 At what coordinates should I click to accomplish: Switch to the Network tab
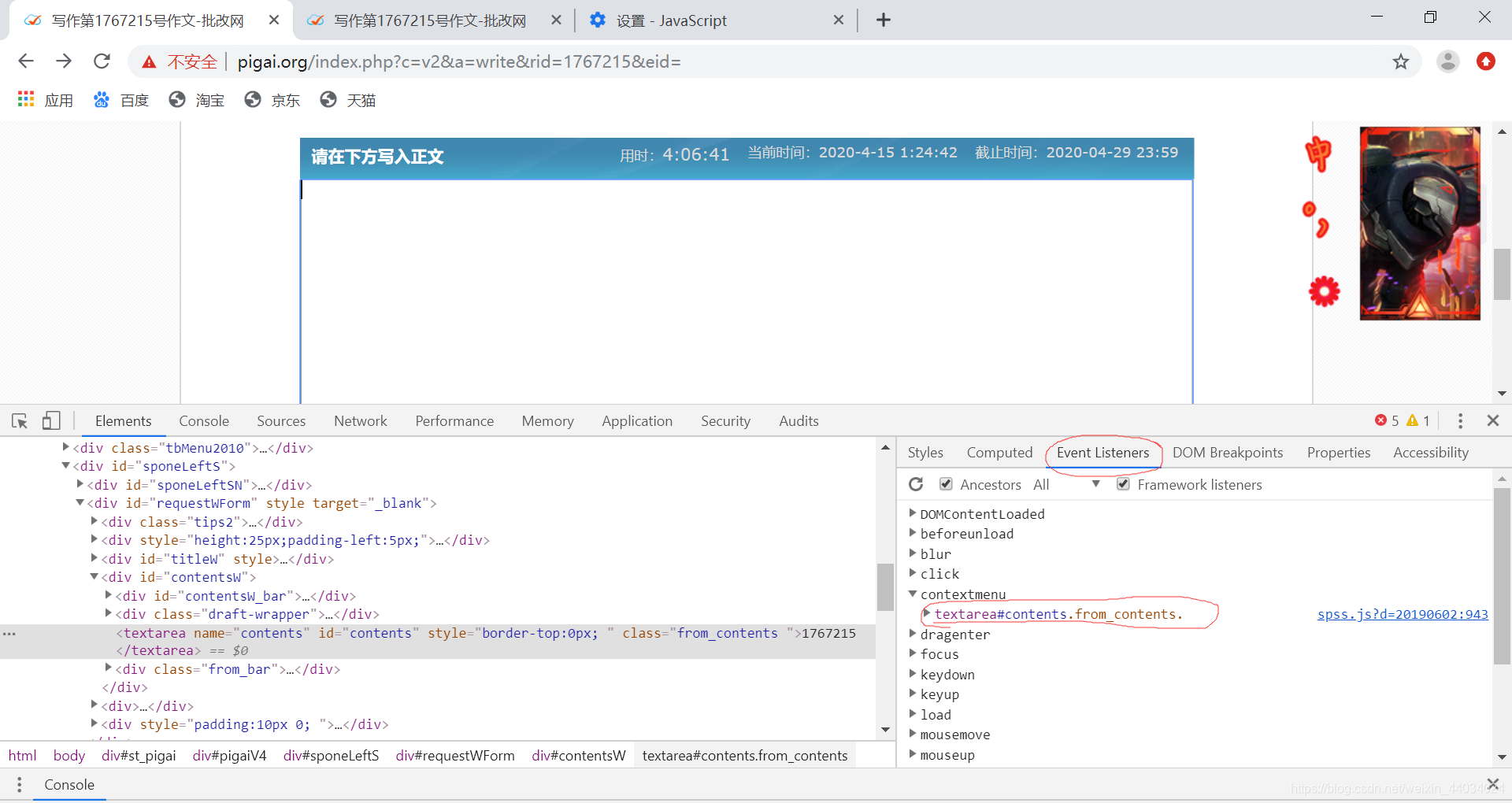[x=361, y=421]
